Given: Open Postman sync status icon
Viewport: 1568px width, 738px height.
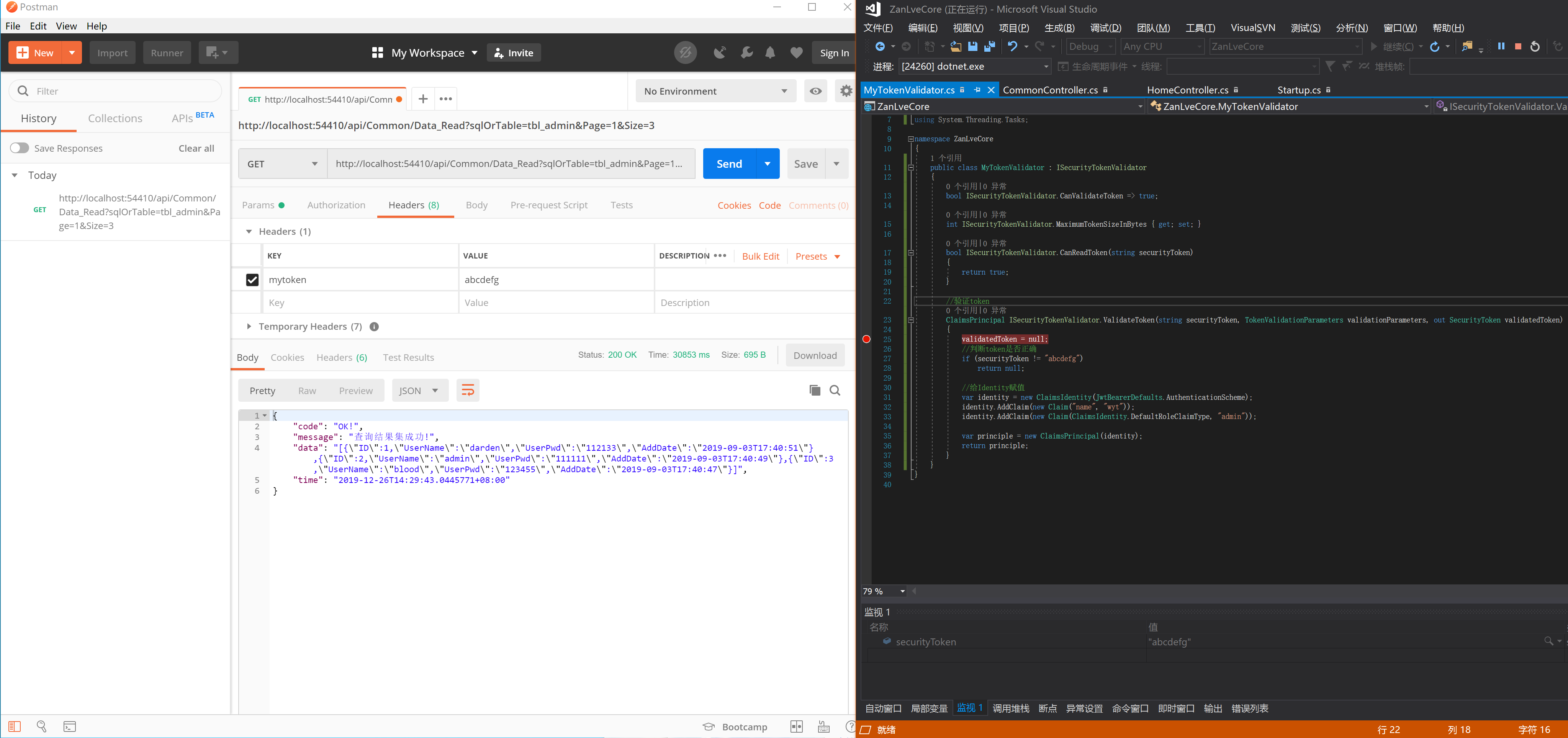Looking at the screenshot, I should tap(685, 53).
